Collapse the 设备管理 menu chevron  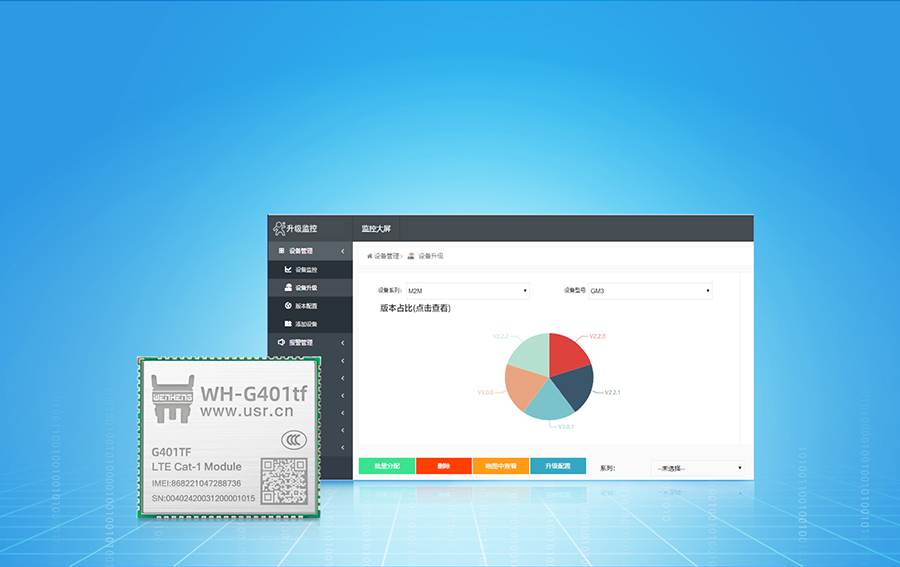343,251
